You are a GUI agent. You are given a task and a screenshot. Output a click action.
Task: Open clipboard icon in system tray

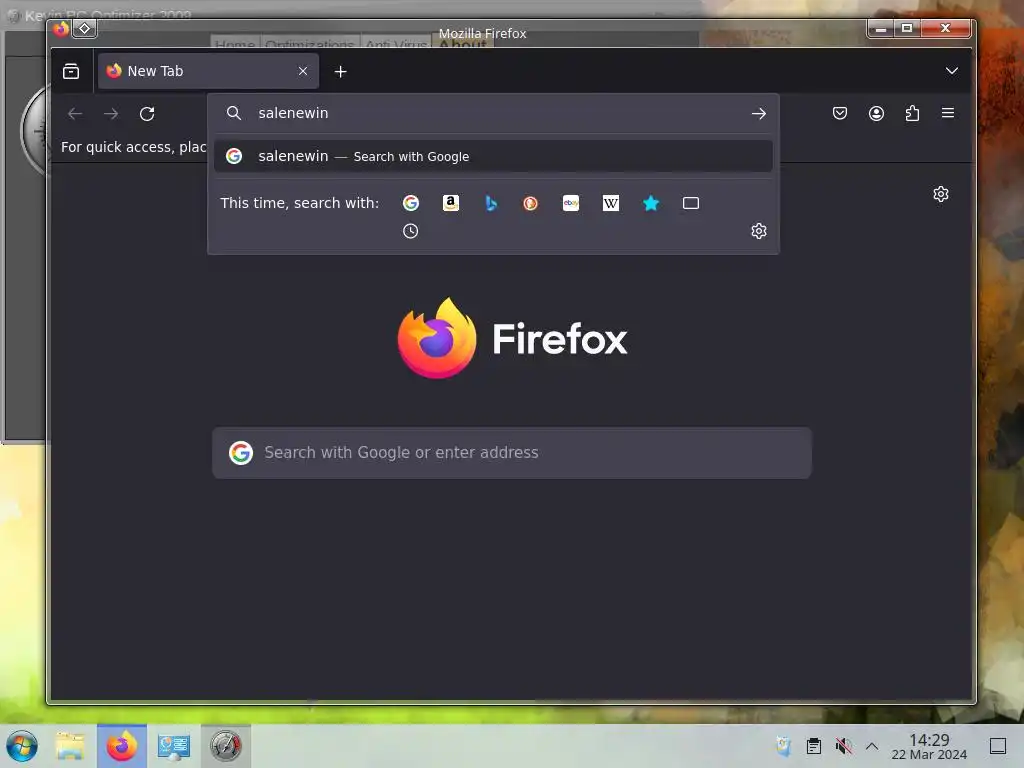[x=814, y=746]
